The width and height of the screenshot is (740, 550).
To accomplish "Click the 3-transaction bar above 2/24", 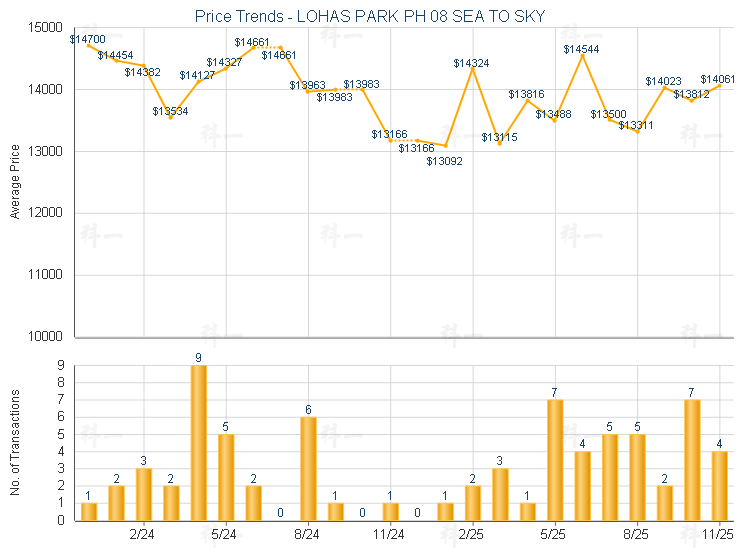I will click(x=144, y=494).
